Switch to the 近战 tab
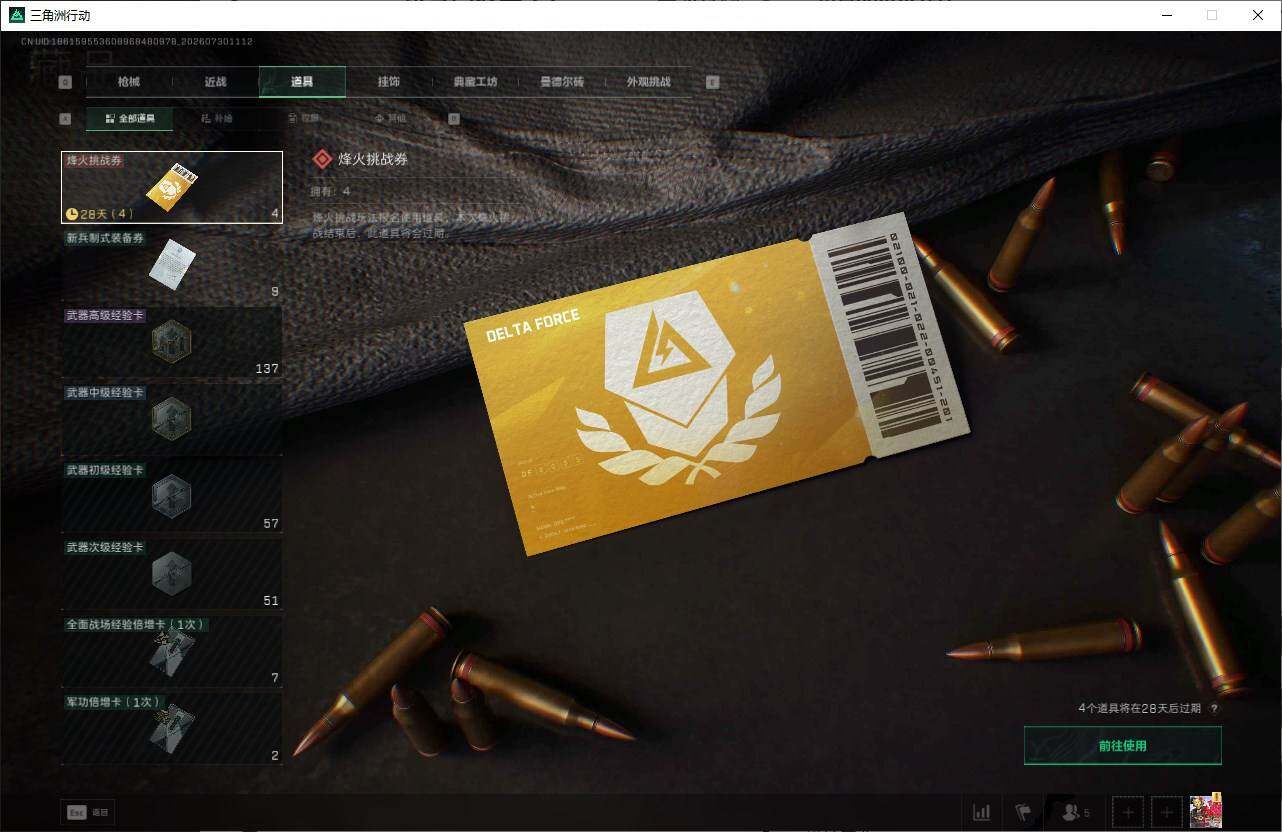This screenshot has height=832, width=1282. (215, 82)
